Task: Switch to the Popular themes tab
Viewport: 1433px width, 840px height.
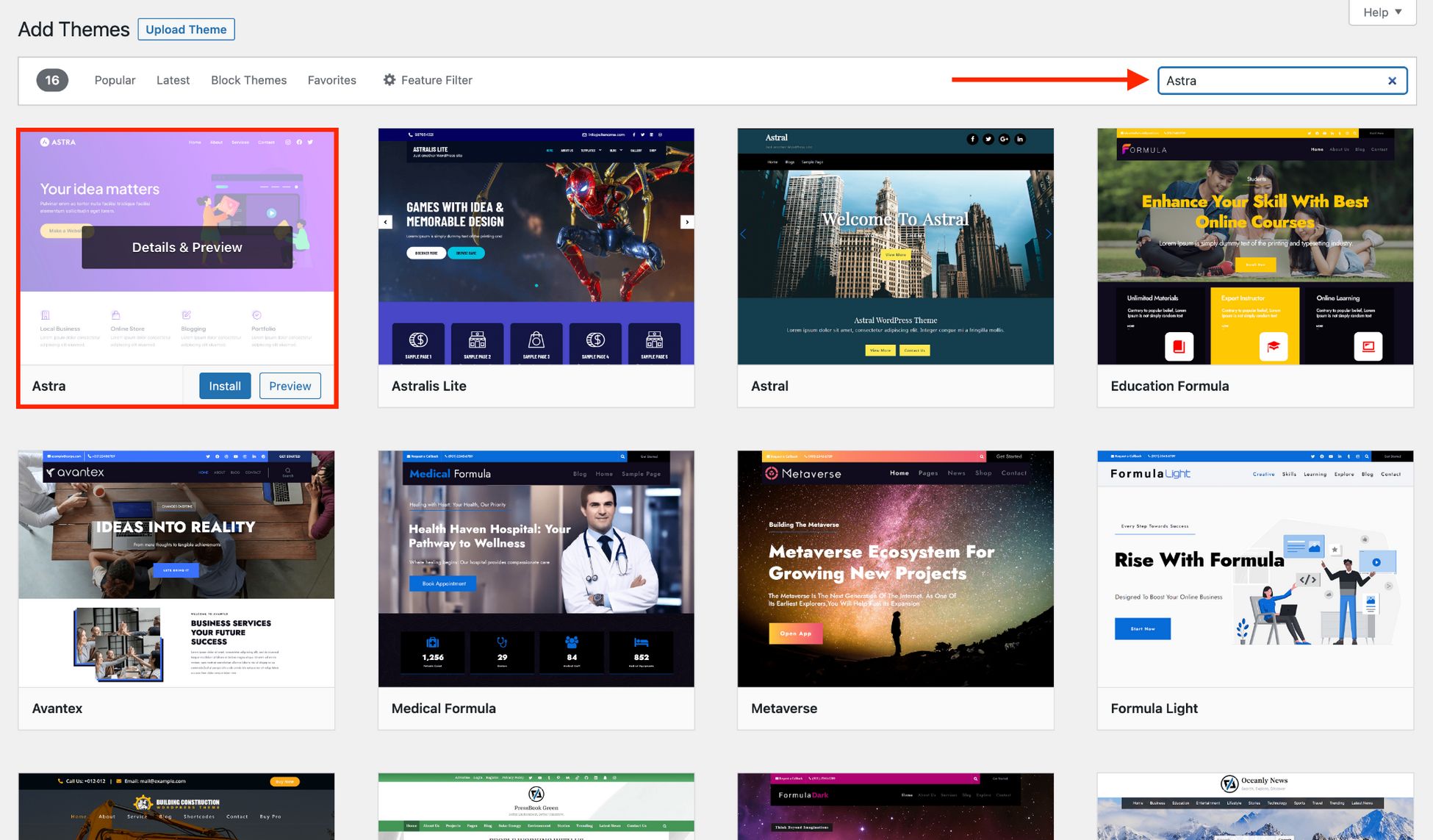Action: [x=115, y=80]
